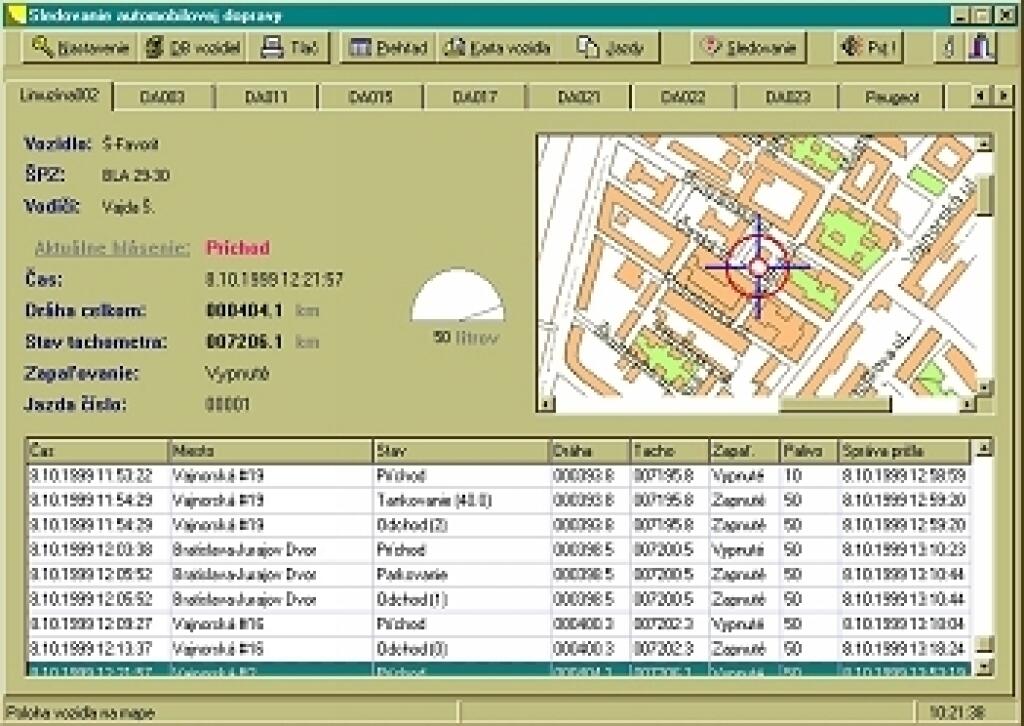Click the Aktuálne hlásenie link

pyautogui.click(x=112, y=248)
